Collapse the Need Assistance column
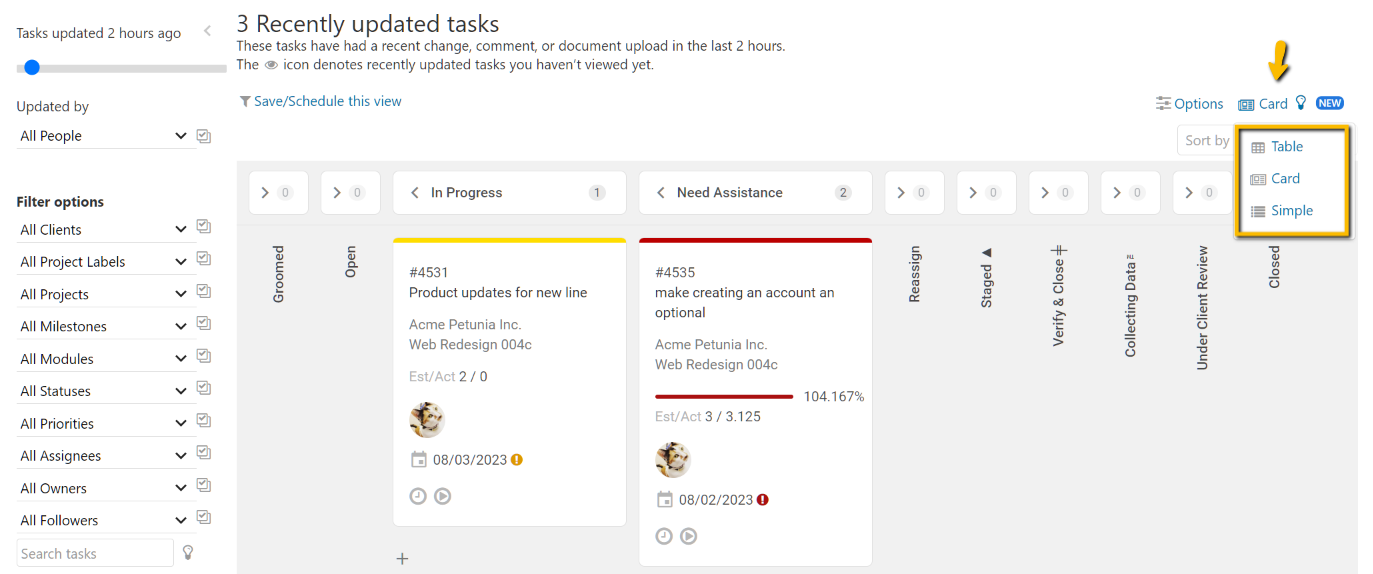1373x574 pixels. [661, 193]
